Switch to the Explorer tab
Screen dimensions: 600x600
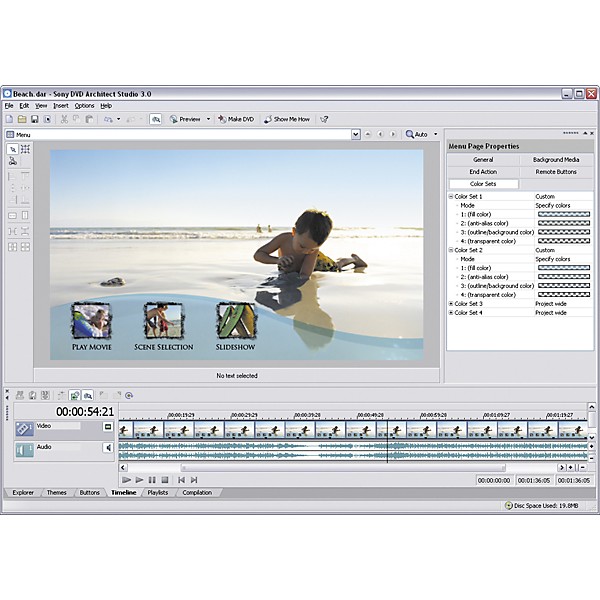pyautogui.click(x=23, y=492)
